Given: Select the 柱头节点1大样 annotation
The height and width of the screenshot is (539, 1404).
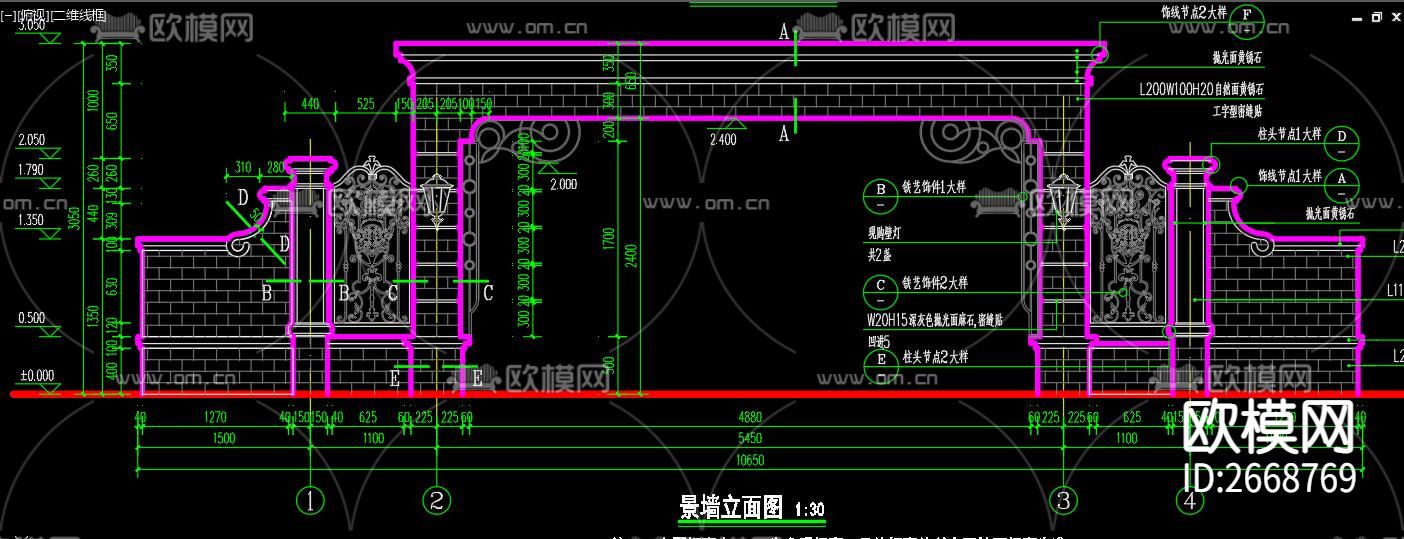Looking at the screenshot, I should point(1288,133).
